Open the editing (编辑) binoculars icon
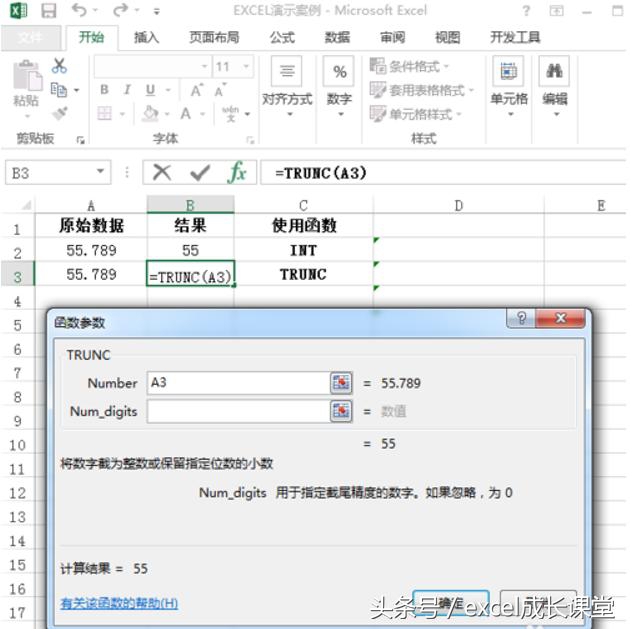The height and width of the screenshot is (629, 630). (x=554, y=71)
